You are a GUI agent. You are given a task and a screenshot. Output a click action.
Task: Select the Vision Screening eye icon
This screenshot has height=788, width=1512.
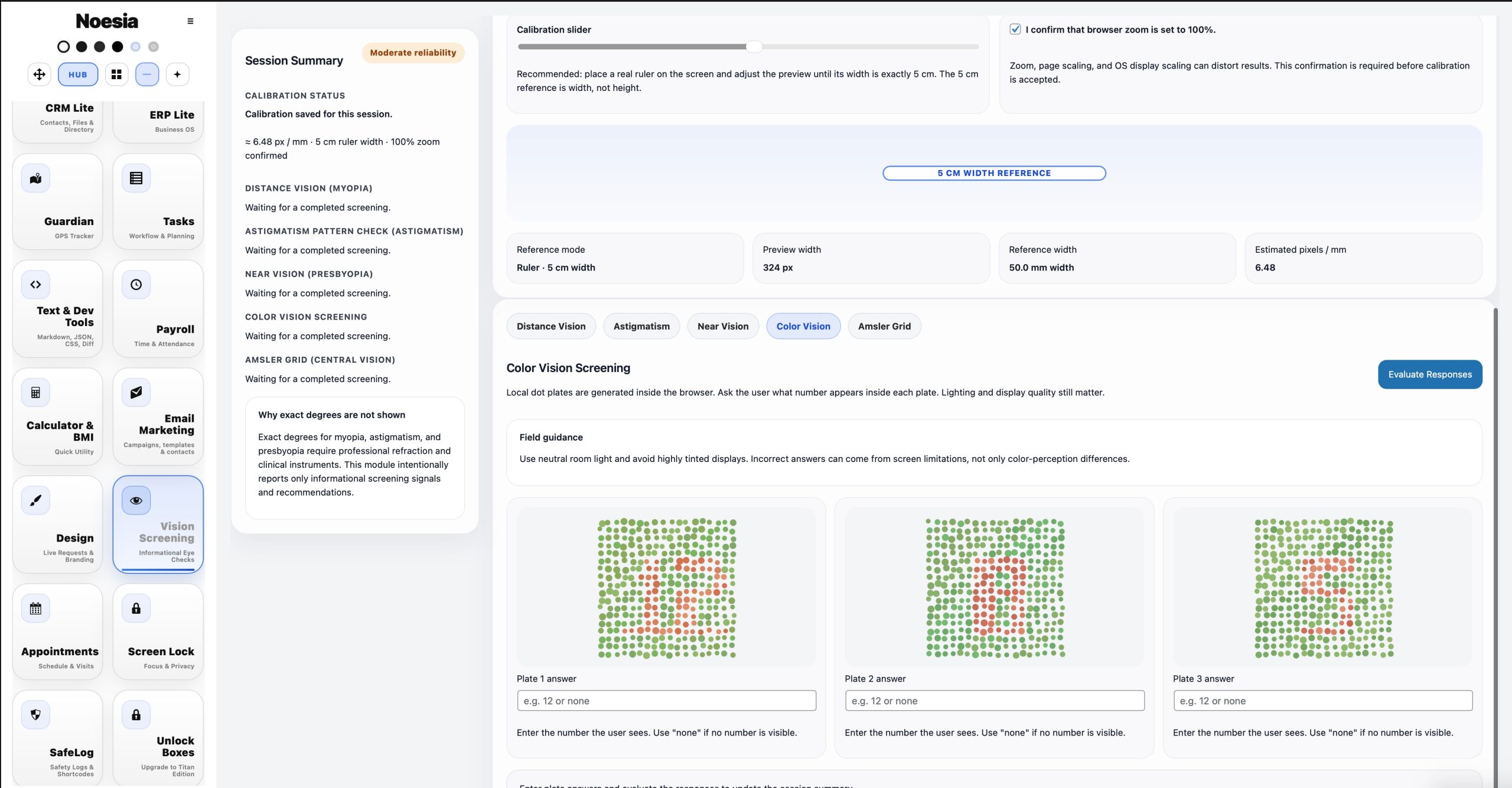pos(136,501)
